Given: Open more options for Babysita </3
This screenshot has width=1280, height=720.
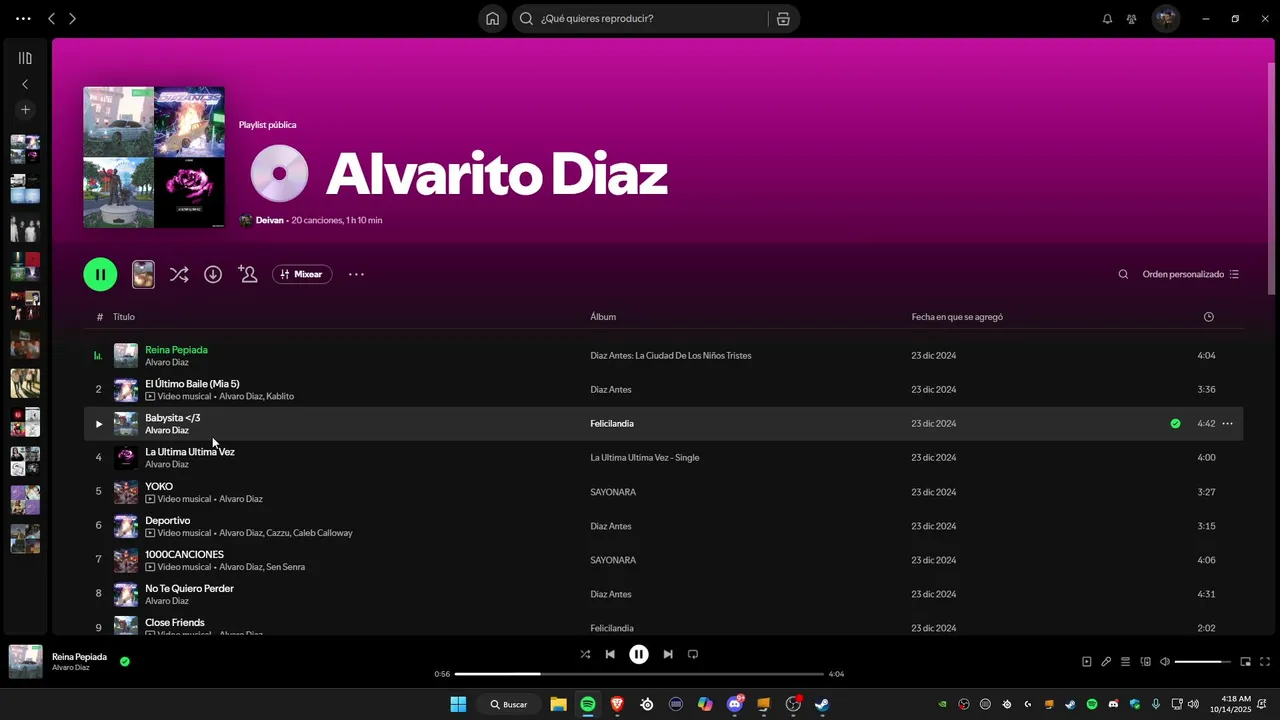Looking at the screenshot, I should (x=1227, y=424).
